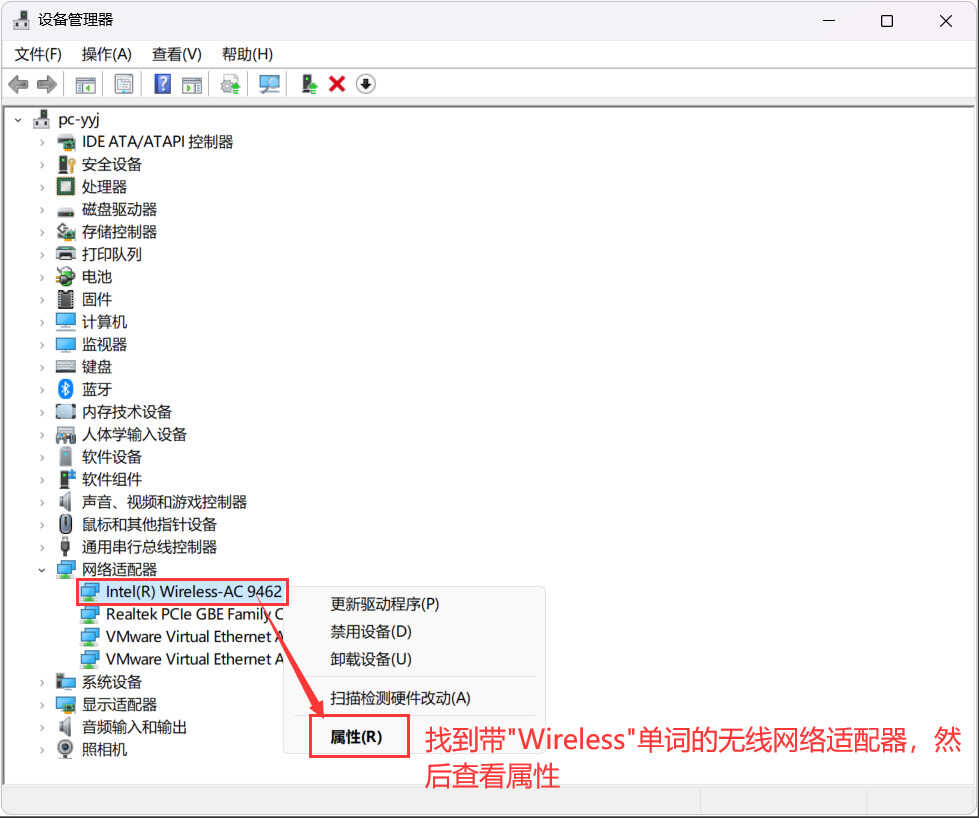Click the update driver toolbar icon
Image resolution: width=979 pixels, height=818 pixels.
coord(230,84)
